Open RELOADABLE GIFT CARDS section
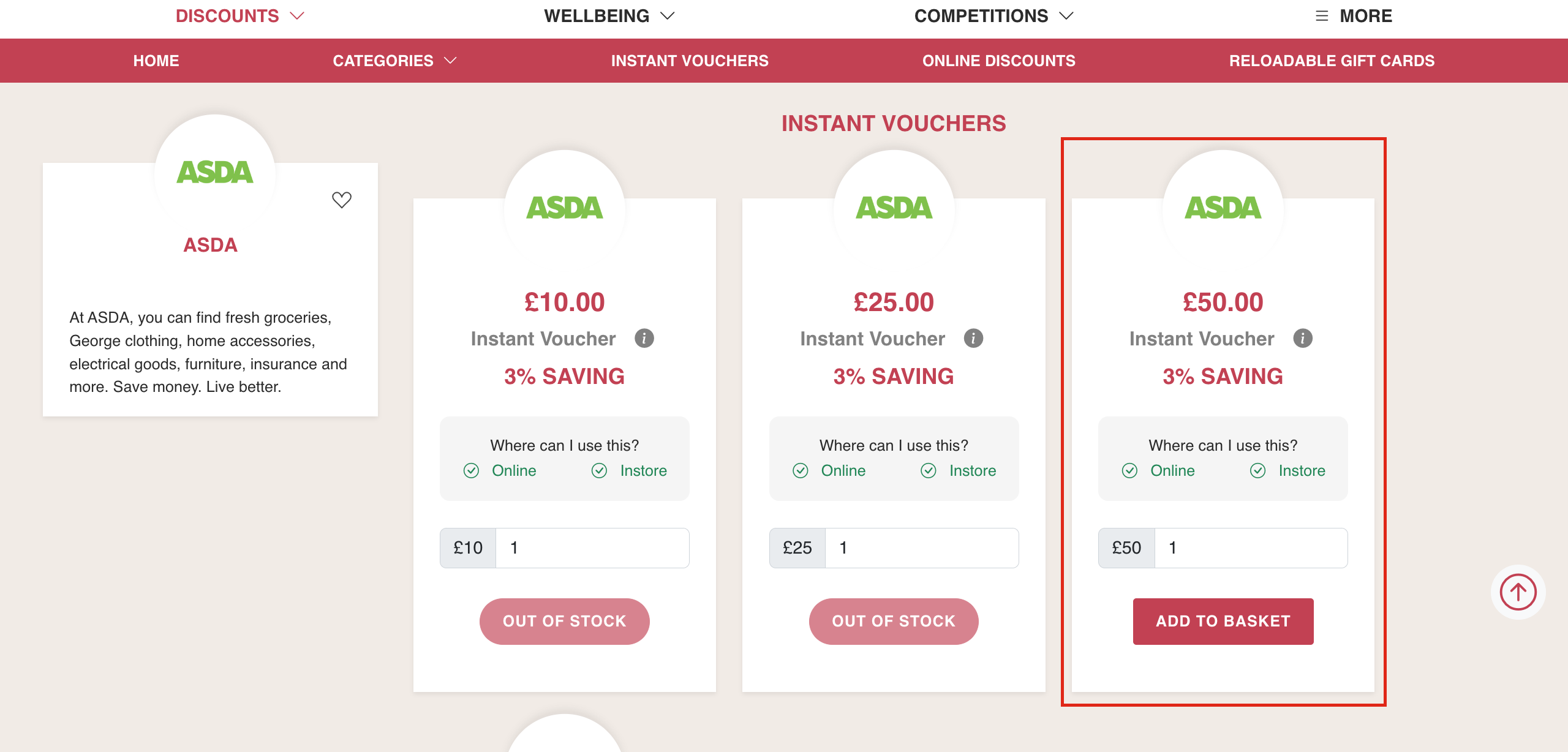Image resolution: width=1568 pixels, height=752 pixels. click(x=1332, y=61)
